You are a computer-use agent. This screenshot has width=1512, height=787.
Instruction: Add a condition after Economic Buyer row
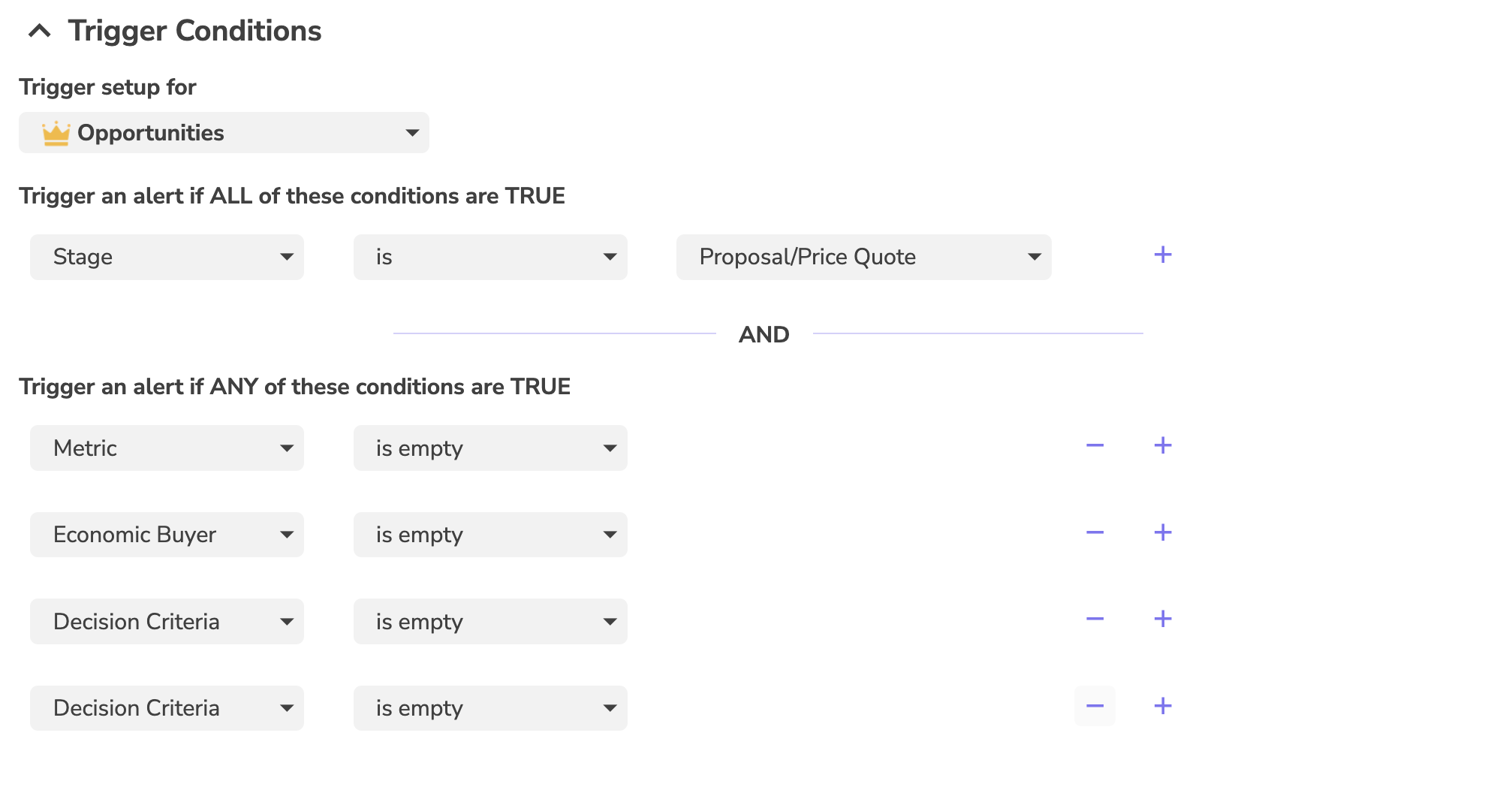(1162, 533)
